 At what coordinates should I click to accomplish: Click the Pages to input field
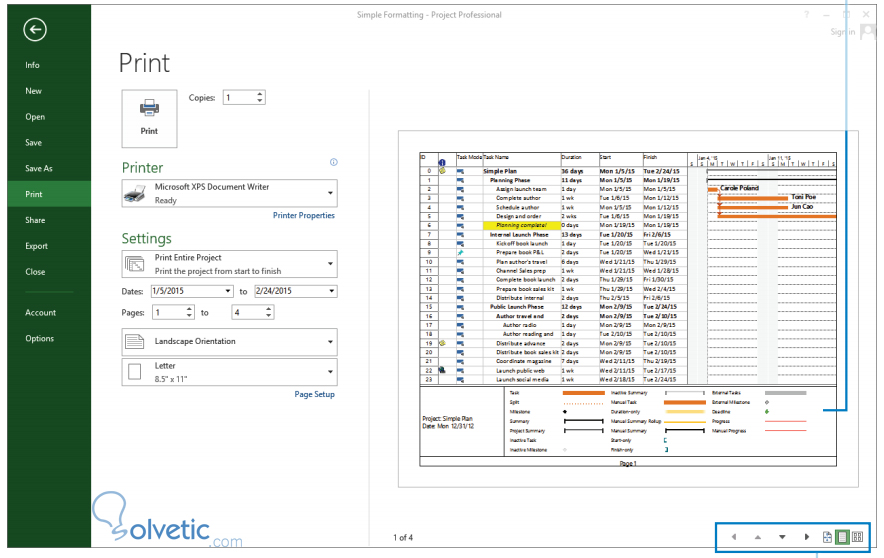(x=248, y=312)
